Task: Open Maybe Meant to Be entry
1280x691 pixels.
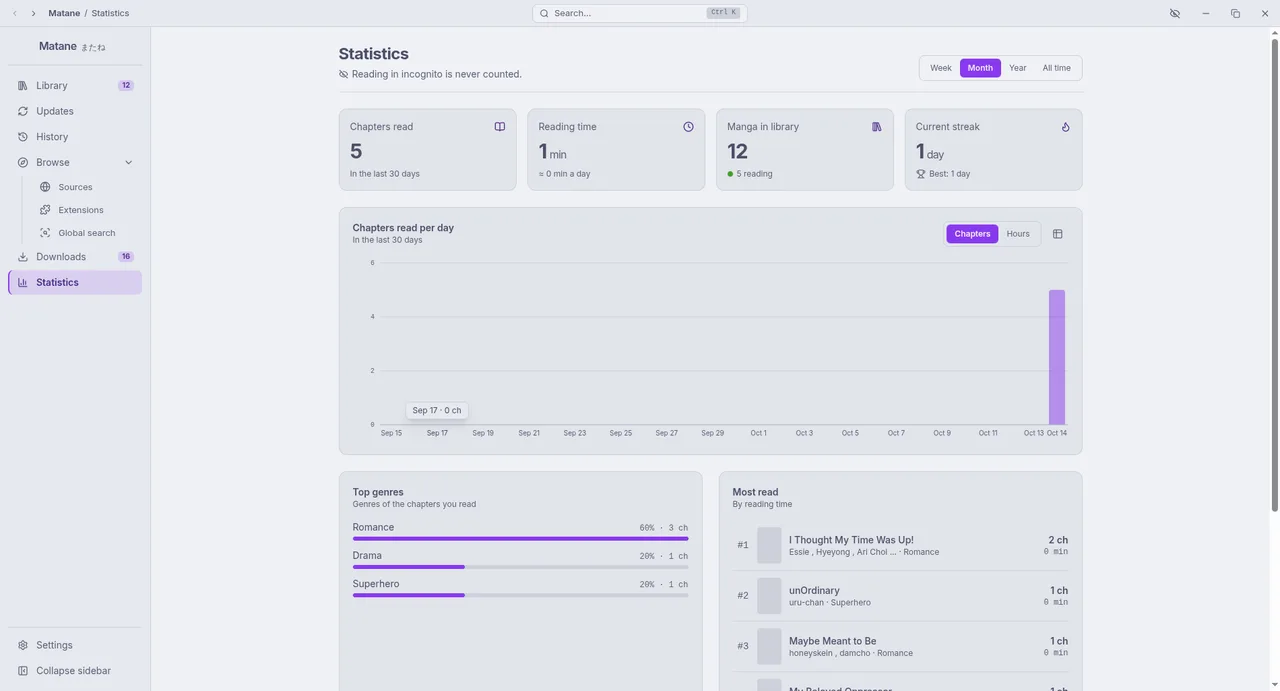Action: (x=901, y=646)
